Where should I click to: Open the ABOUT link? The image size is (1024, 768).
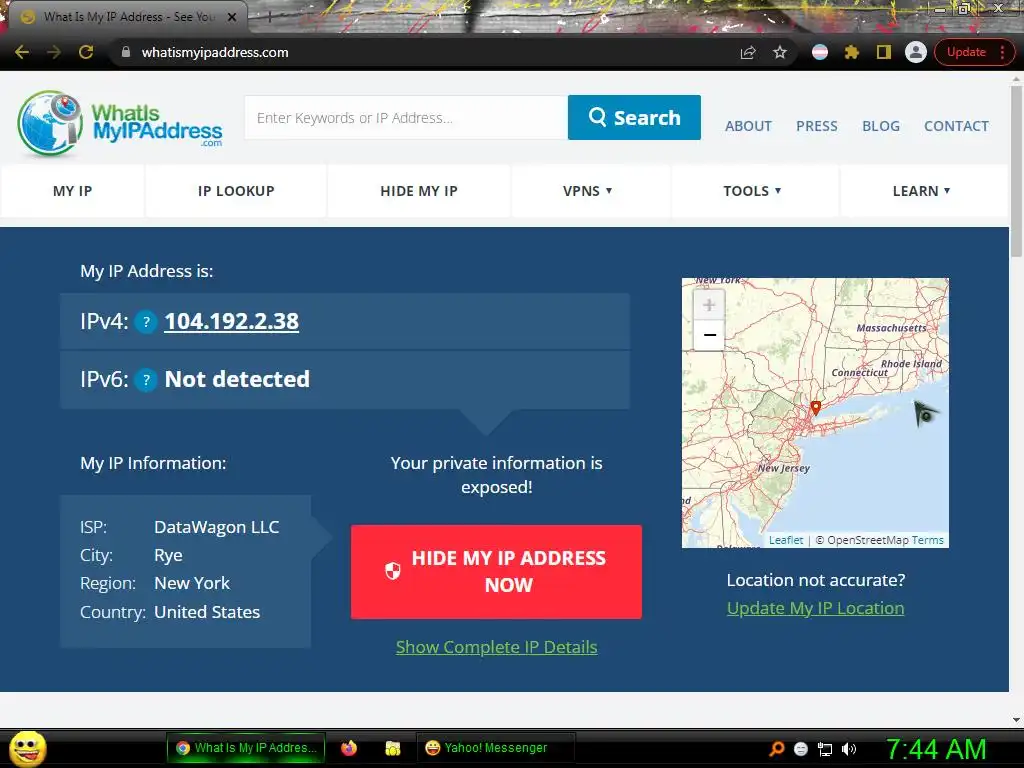coord(748,126)
